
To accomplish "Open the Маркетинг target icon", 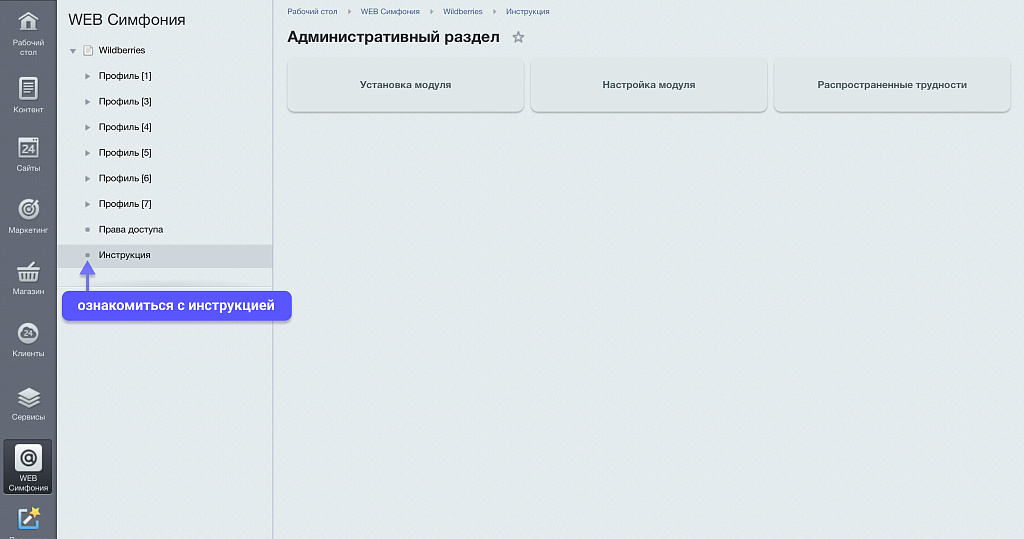I will [x=28, y=210].
